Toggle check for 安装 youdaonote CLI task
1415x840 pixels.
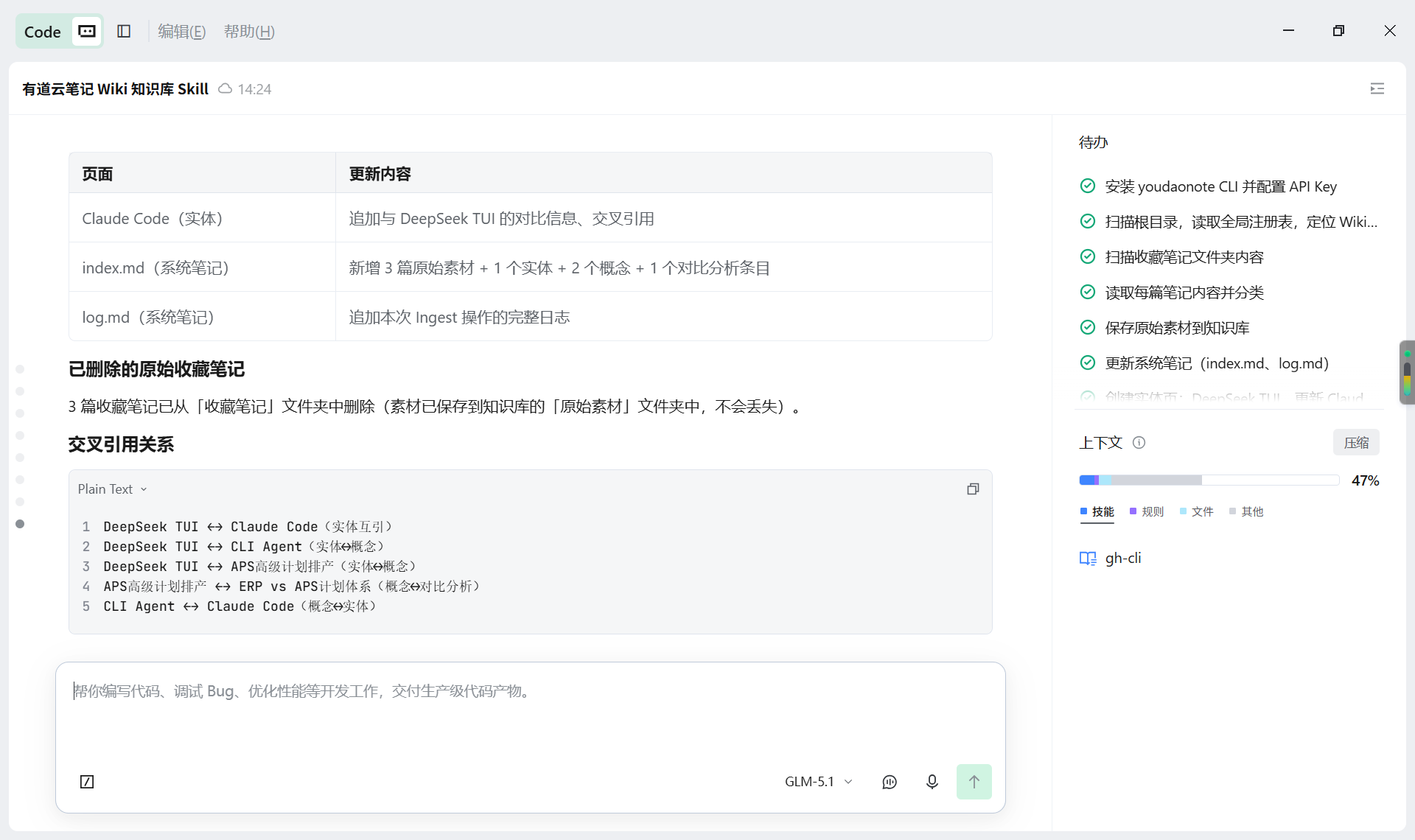[x=1088, y=186]
